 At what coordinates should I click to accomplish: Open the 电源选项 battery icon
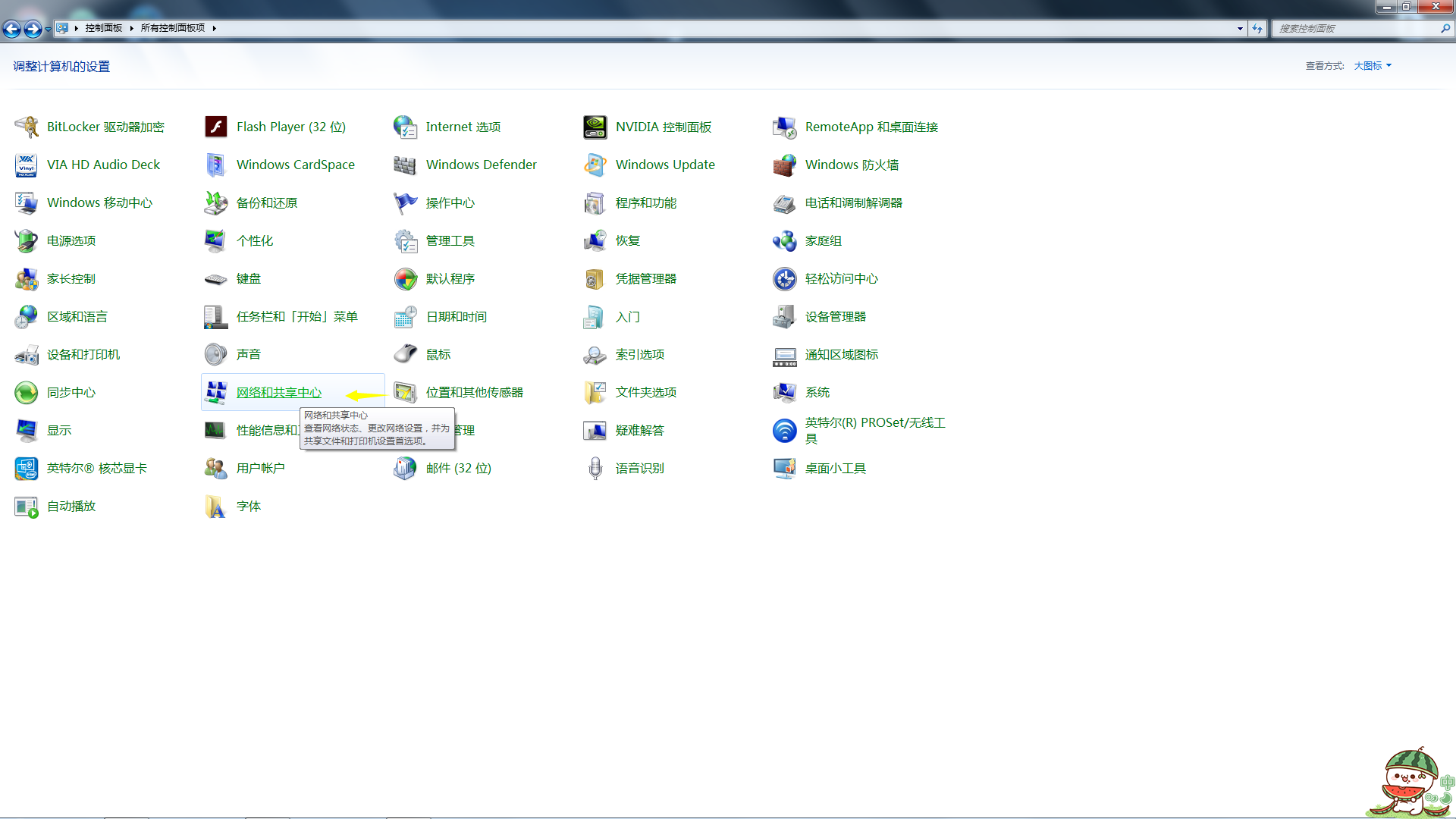tap(27, 240)
